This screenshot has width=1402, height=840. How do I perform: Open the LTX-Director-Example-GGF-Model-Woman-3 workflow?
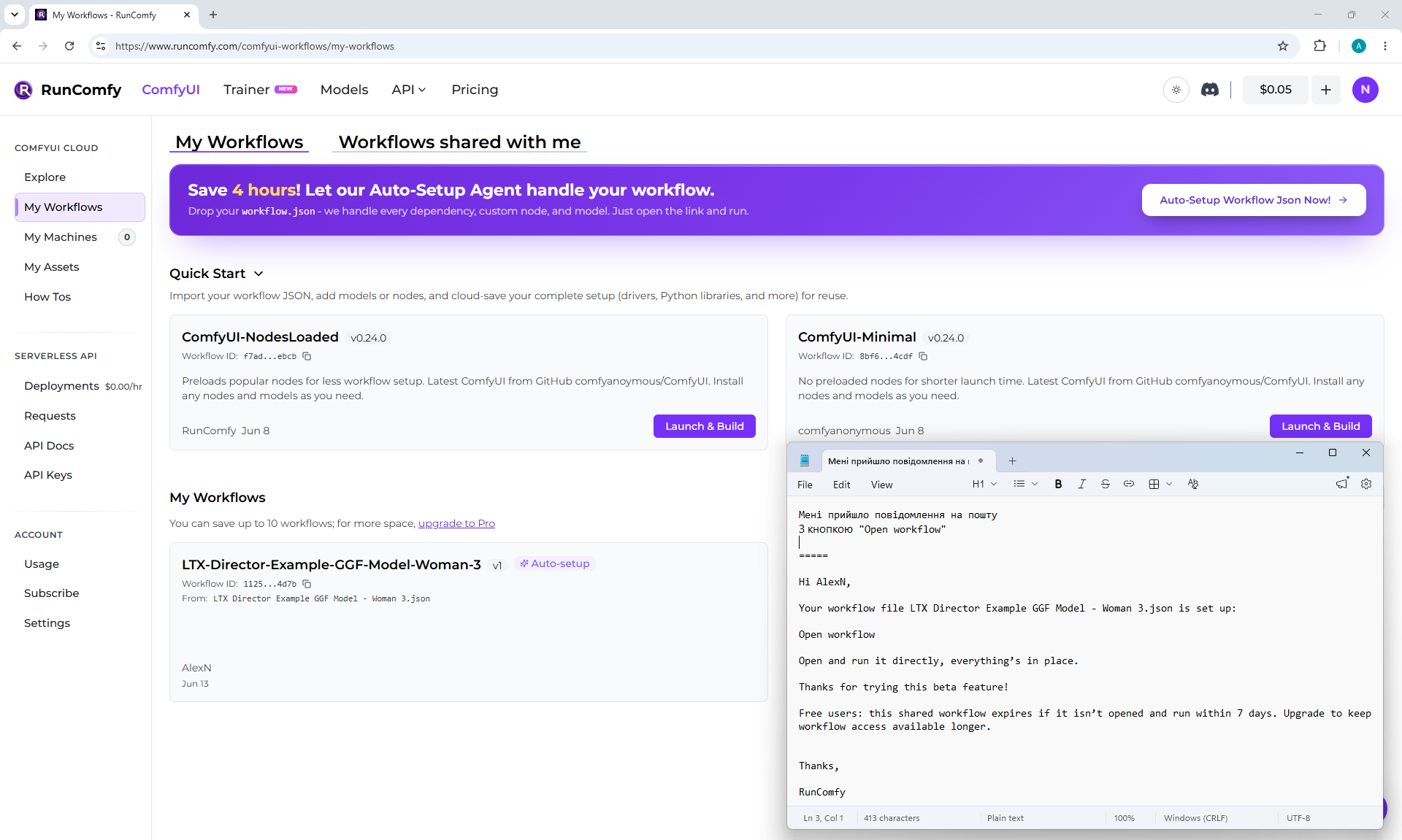coord(331,565)
